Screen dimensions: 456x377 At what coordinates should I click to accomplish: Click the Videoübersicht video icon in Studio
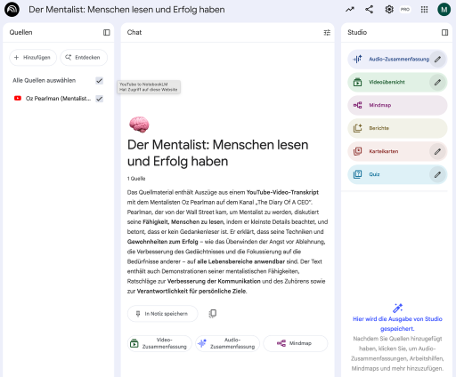tap(358, 82)
